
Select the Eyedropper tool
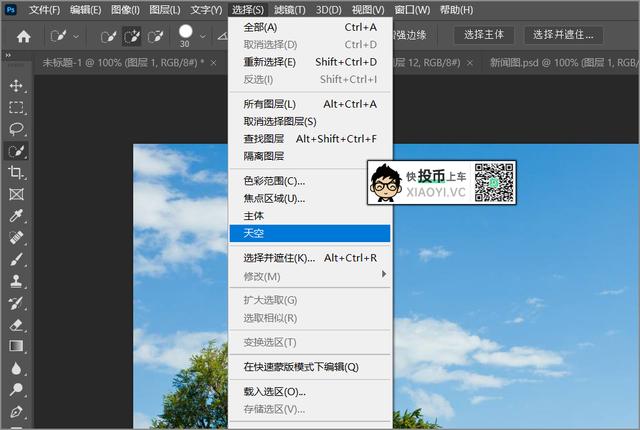point(16,216)
